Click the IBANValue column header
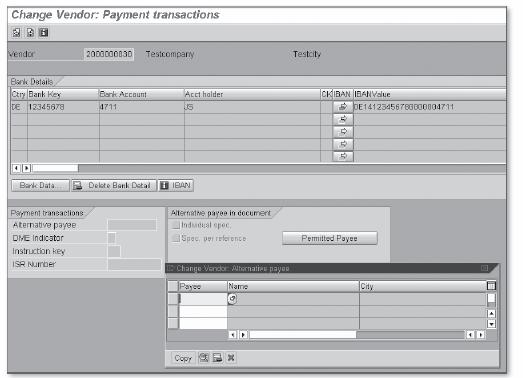Image resolution: width=523 pixels, height=378 pixels. [x=430, y=94]
